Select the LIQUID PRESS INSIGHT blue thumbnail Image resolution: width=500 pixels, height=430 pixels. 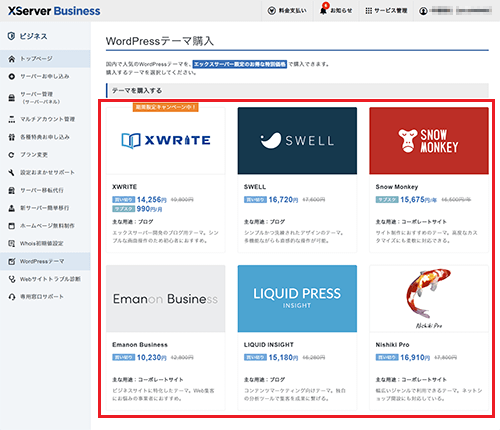tap(297, 299)
